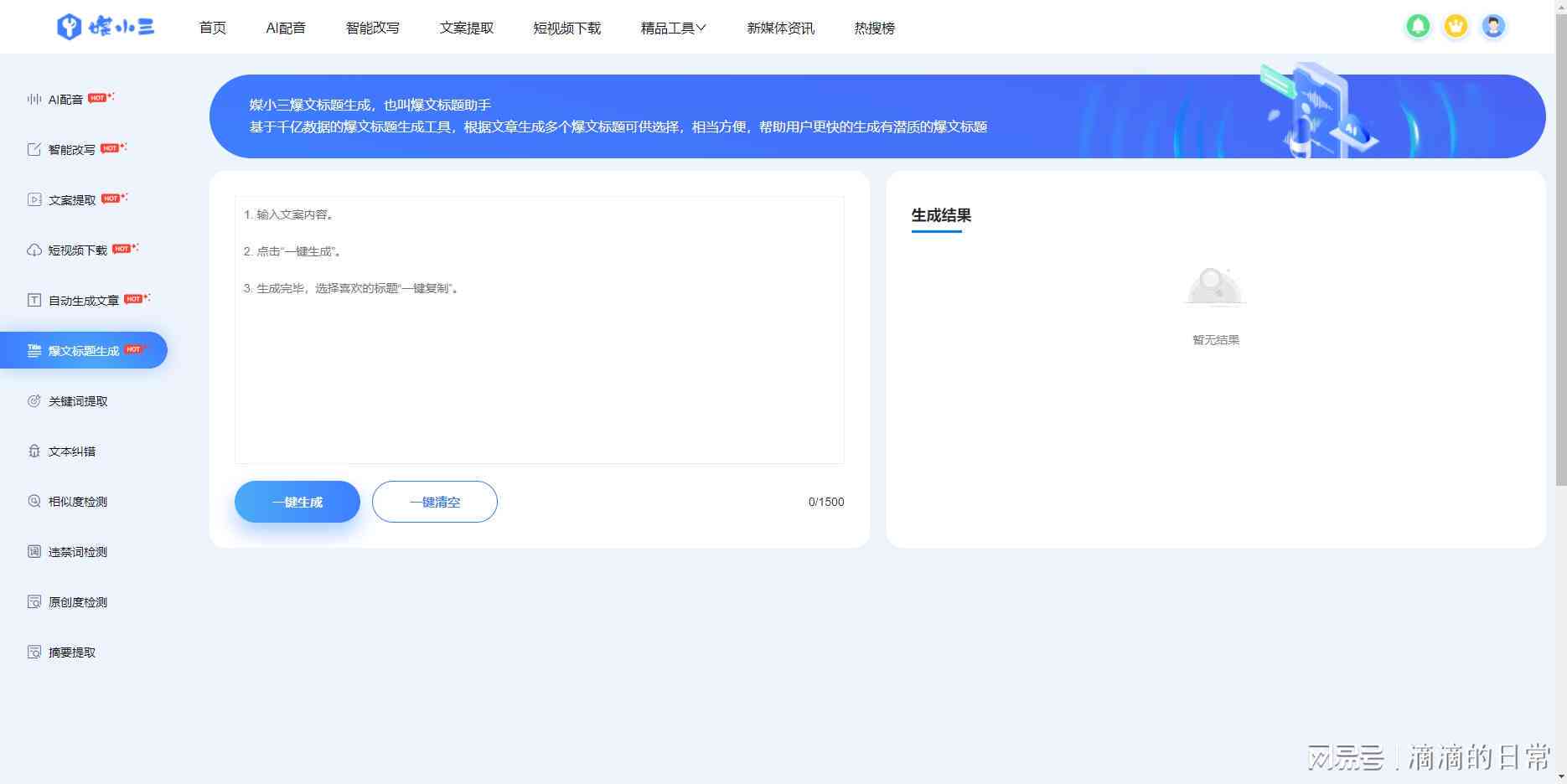Click the 摘要提取 sidebar icon
The height and width of the screenshot is (784, 1567).
coord(34,652)
